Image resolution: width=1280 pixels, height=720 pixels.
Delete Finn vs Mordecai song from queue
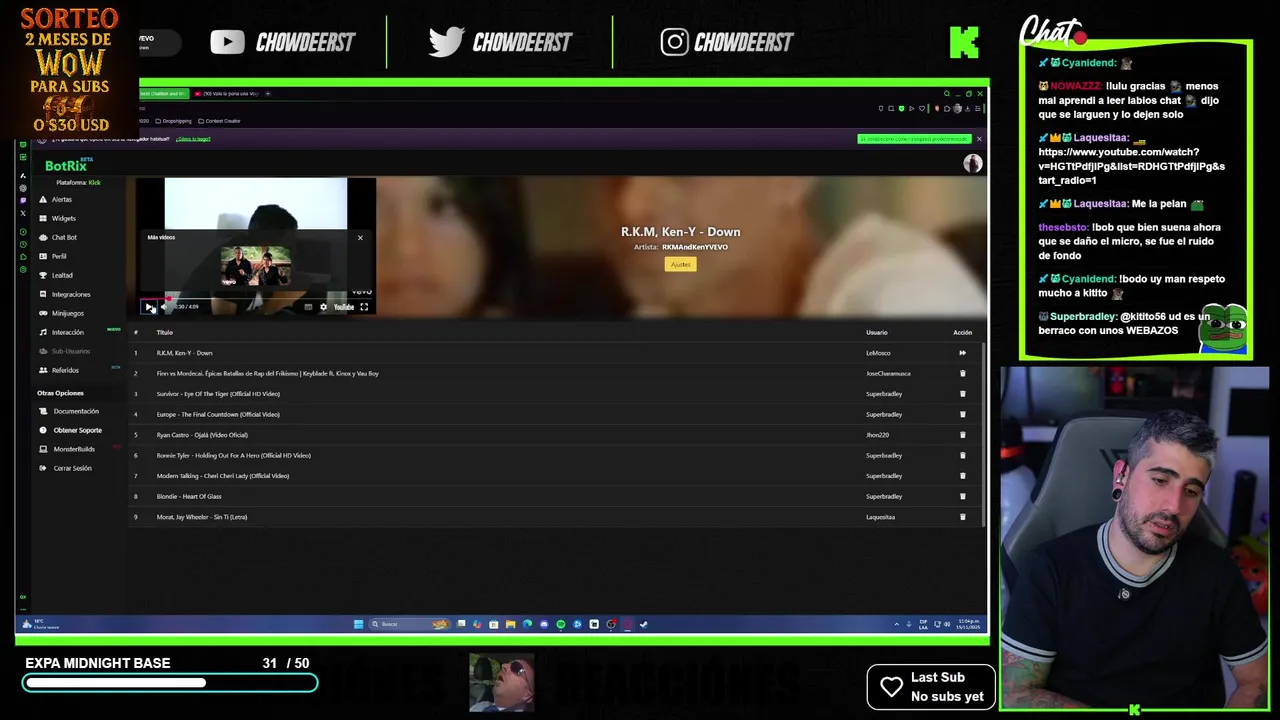(962, 373)
